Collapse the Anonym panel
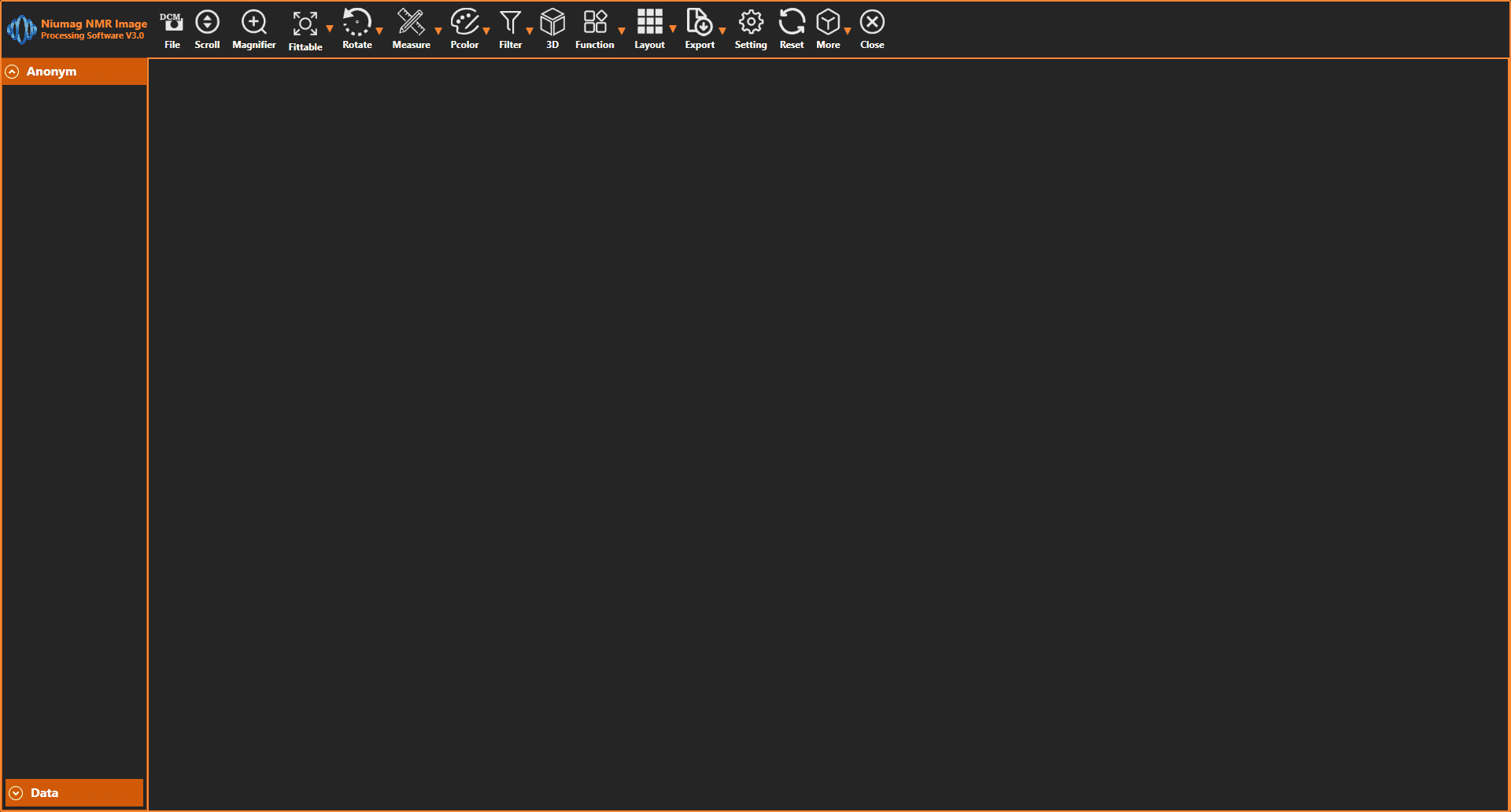This screenshot has height=812, width=1511. coord(13,72)
